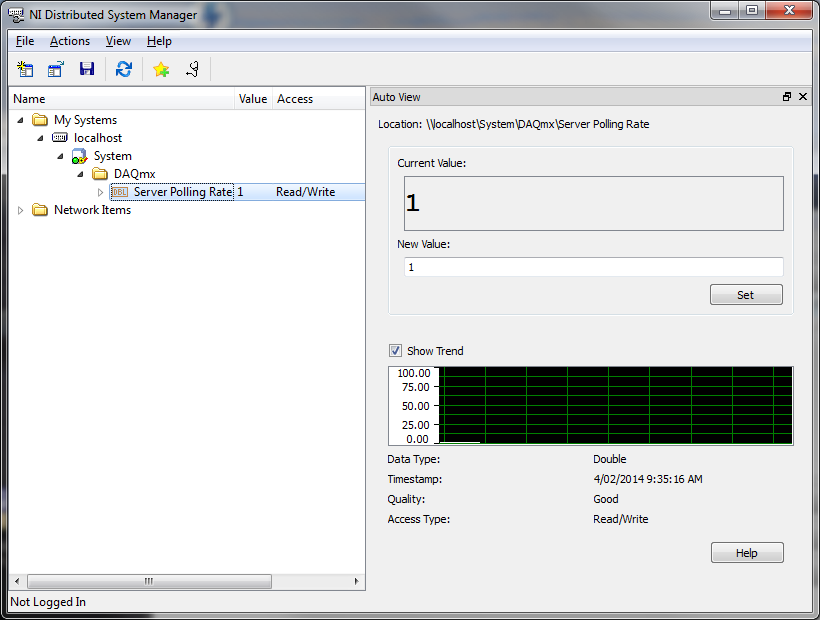This screenshot has width=820, height=620.
Task: Click the 100.00 axis label on the trend
Action: click(x=414, y=373)
